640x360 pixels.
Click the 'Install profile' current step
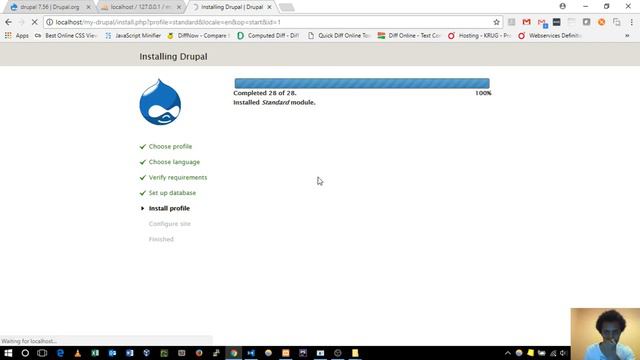[169, 208]
